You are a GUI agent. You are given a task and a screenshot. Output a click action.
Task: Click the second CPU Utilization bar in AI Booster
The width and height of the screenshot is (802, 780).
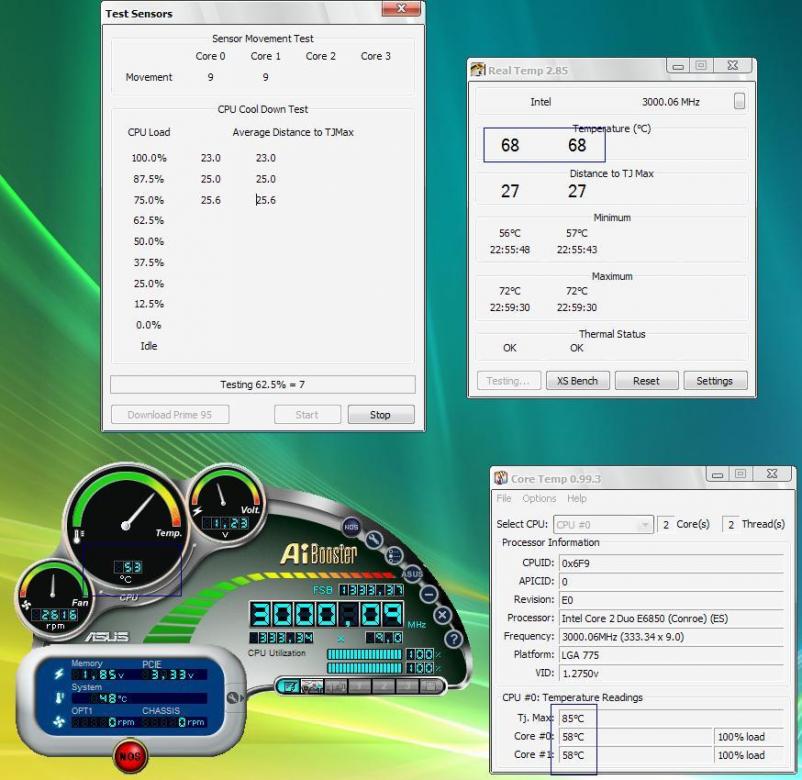[364, 668]
